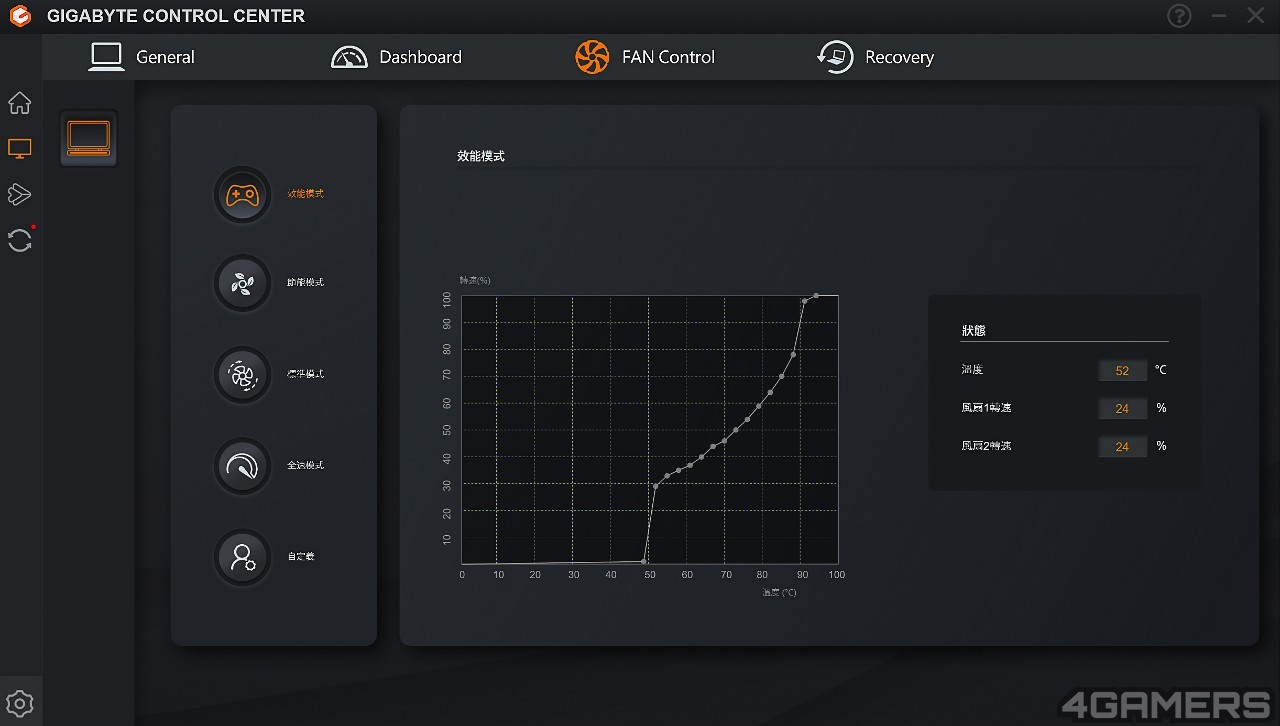Click the 效能模式 heading above the graph

(481, 157)
